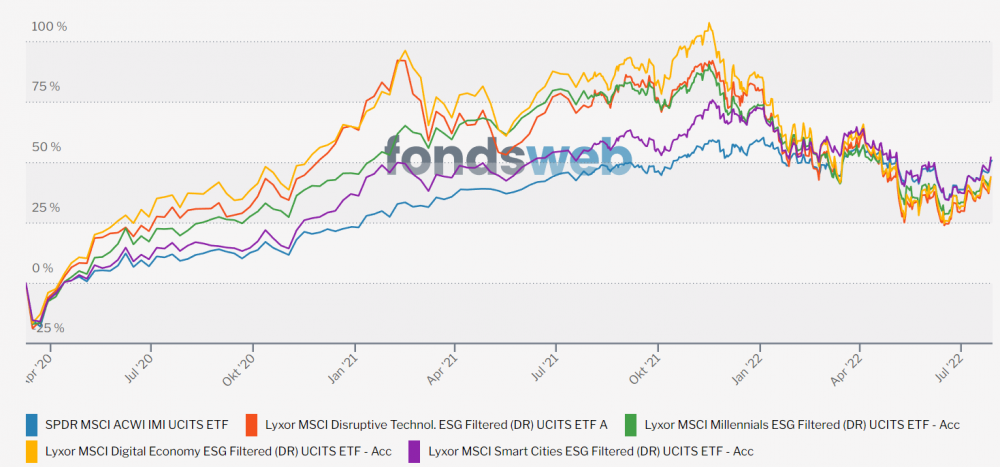Click the blue SPDR MSCI ACWI legend swatch

31,425
